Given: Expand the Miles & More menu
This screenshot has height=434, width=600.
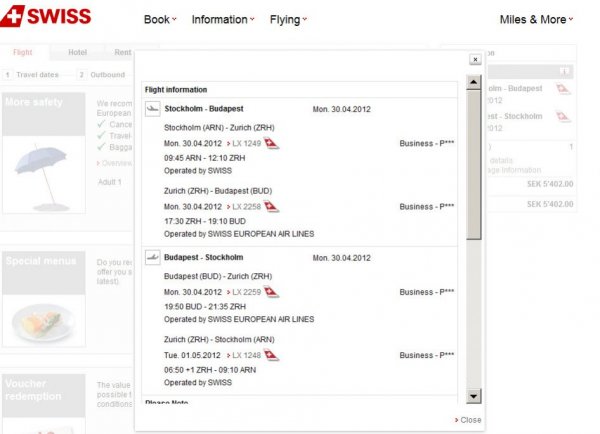Looking at the screenshot, I should pos(536,19).
